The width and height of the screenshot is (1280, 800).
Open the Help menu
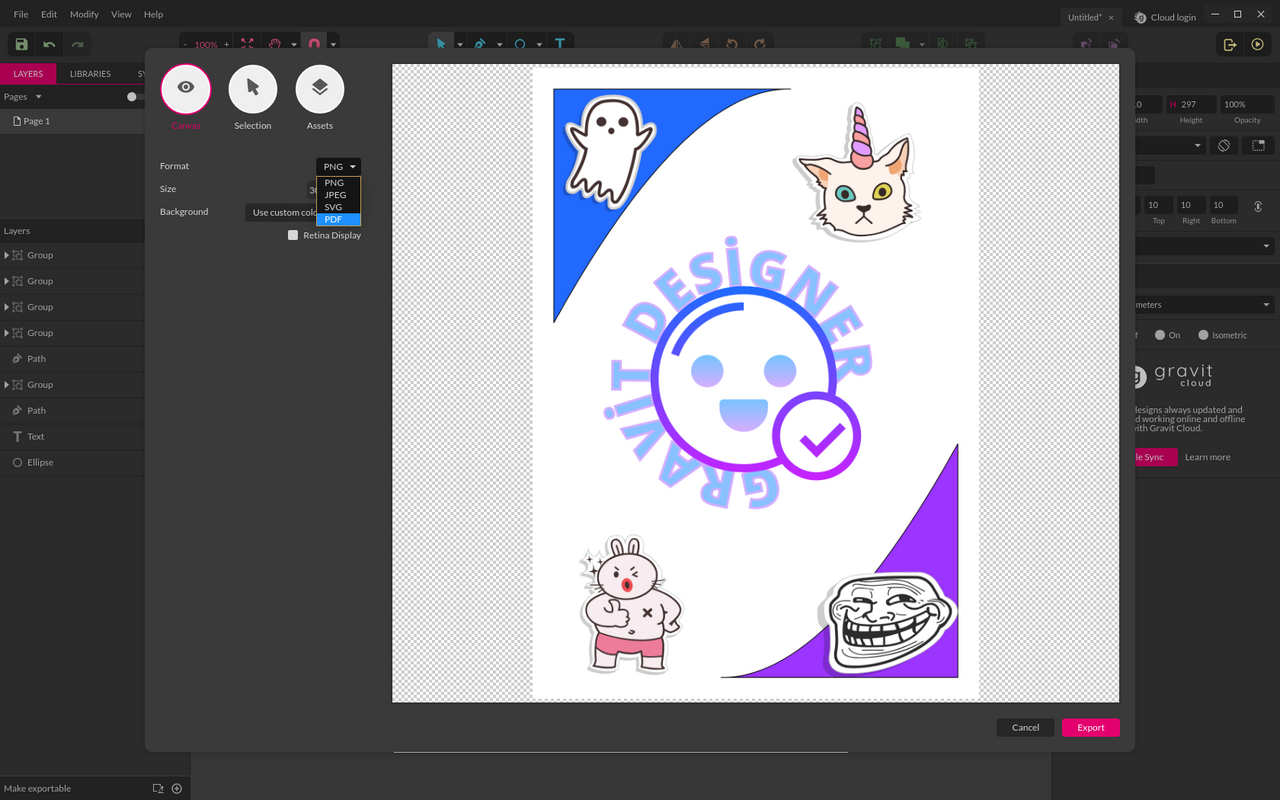click(153, 15)
